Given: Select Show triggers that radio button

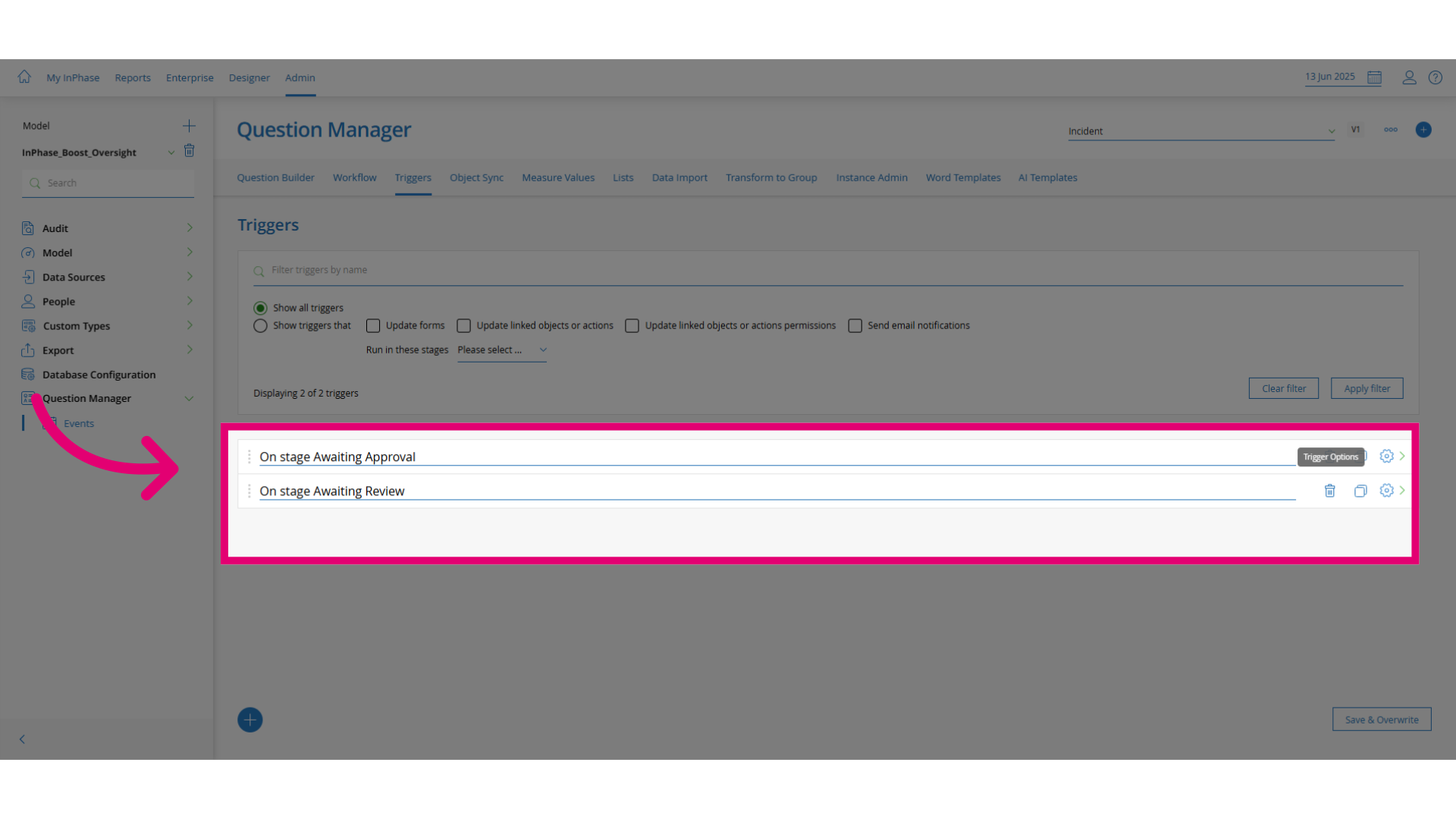Looking at the screenshot, I should tap(260, 325).
